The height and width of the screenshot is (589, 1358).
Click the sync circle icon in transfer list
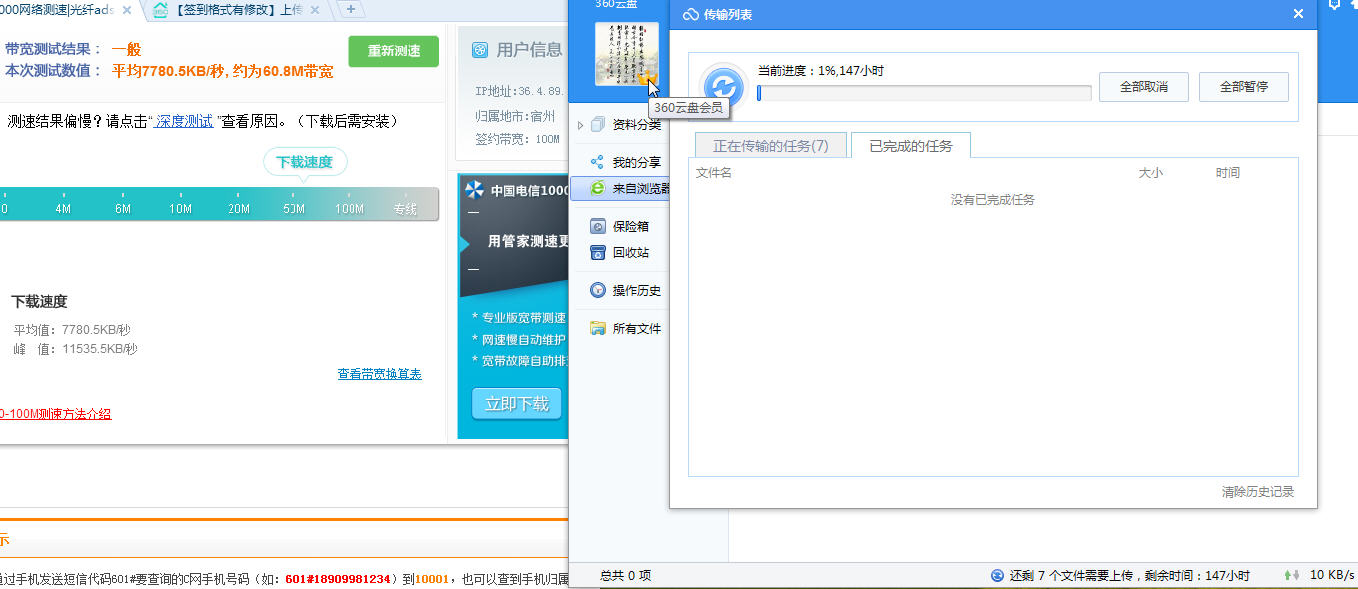(724, 86)
